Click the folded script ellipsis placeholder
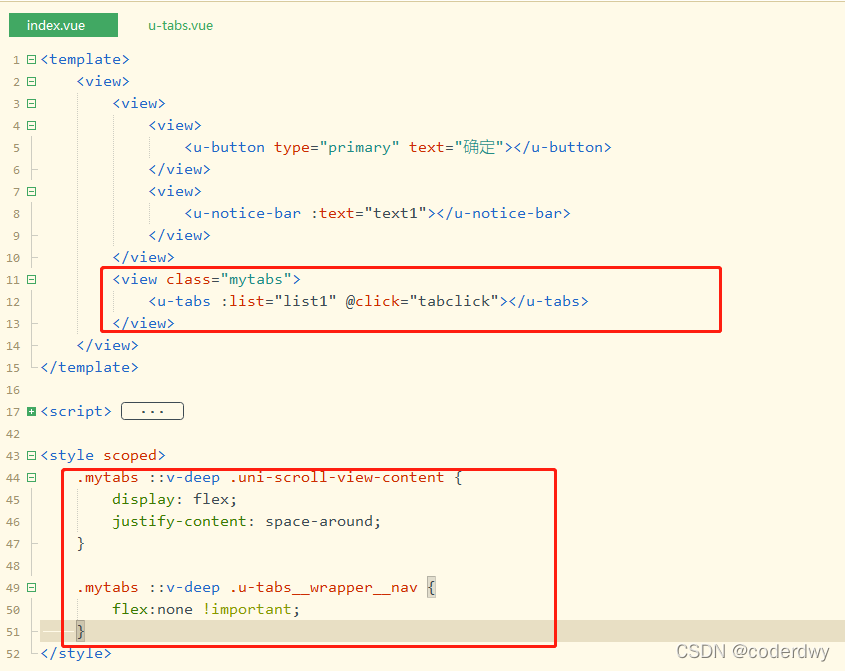The width and height of the screenshot is (845, 671). 153,411
